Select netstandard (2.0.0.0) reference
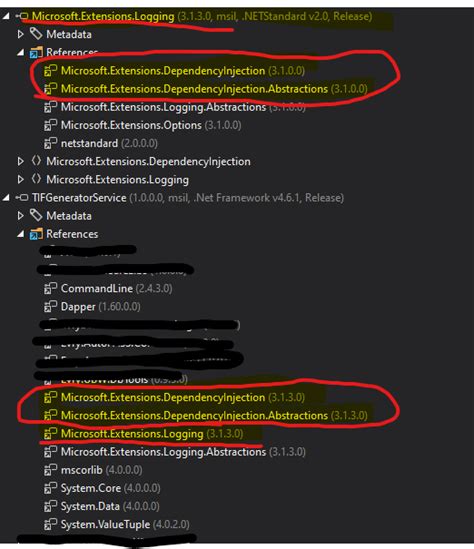Viewport: 474px width, 549px height. 109,144
